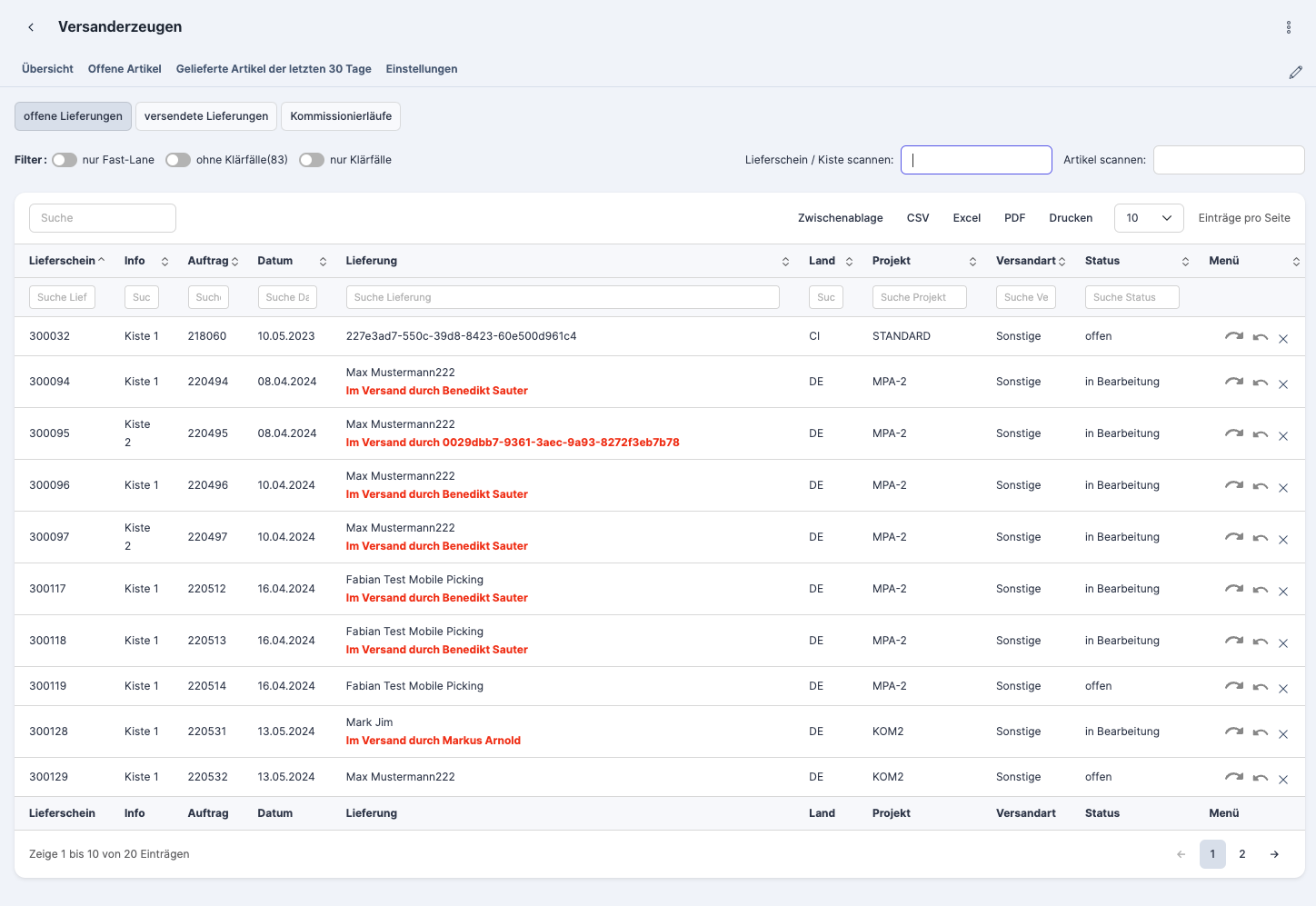Enable the nur Fast-Lane filter
Screen dimensions: 1316x906
[65, 160]
